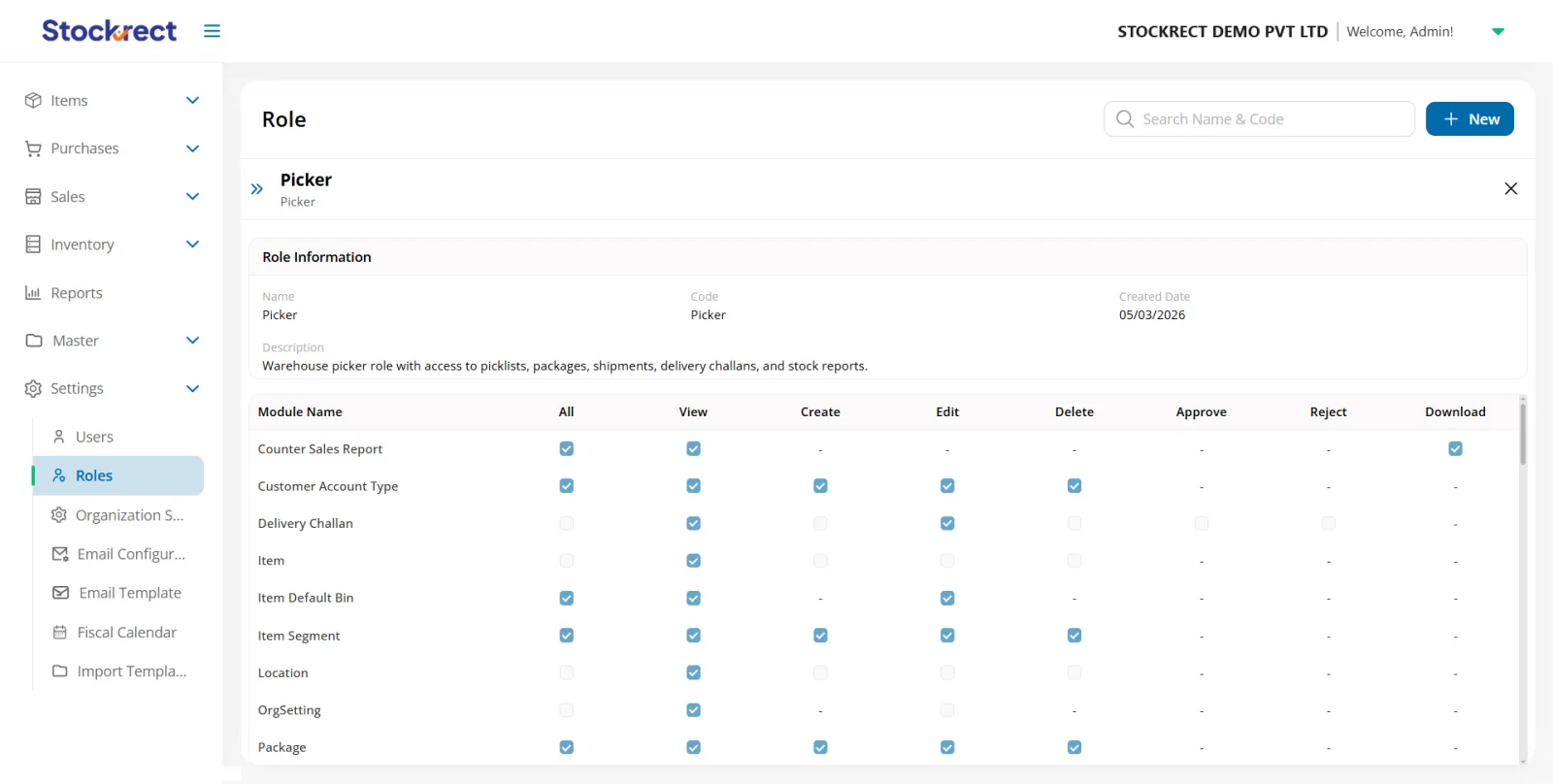
Task: Click the Approve column header
Action: 1202,411
